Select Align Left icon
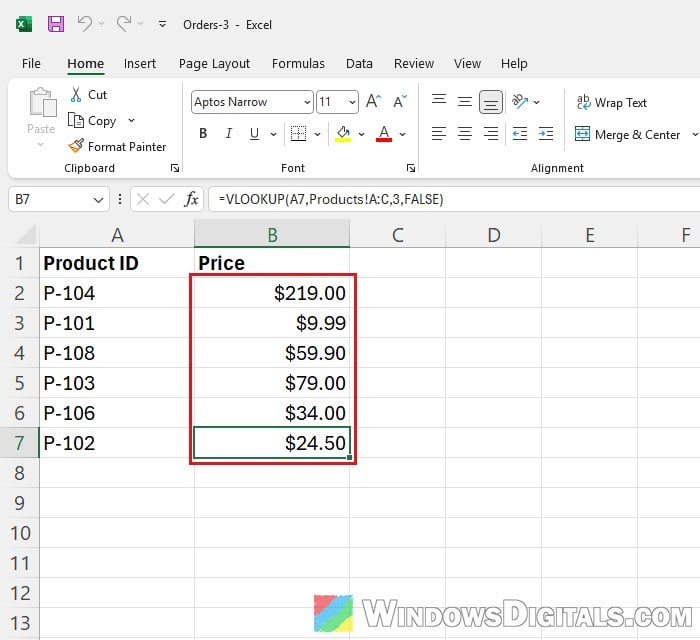This screenshot has width=700, height=640. coord(439,133)
